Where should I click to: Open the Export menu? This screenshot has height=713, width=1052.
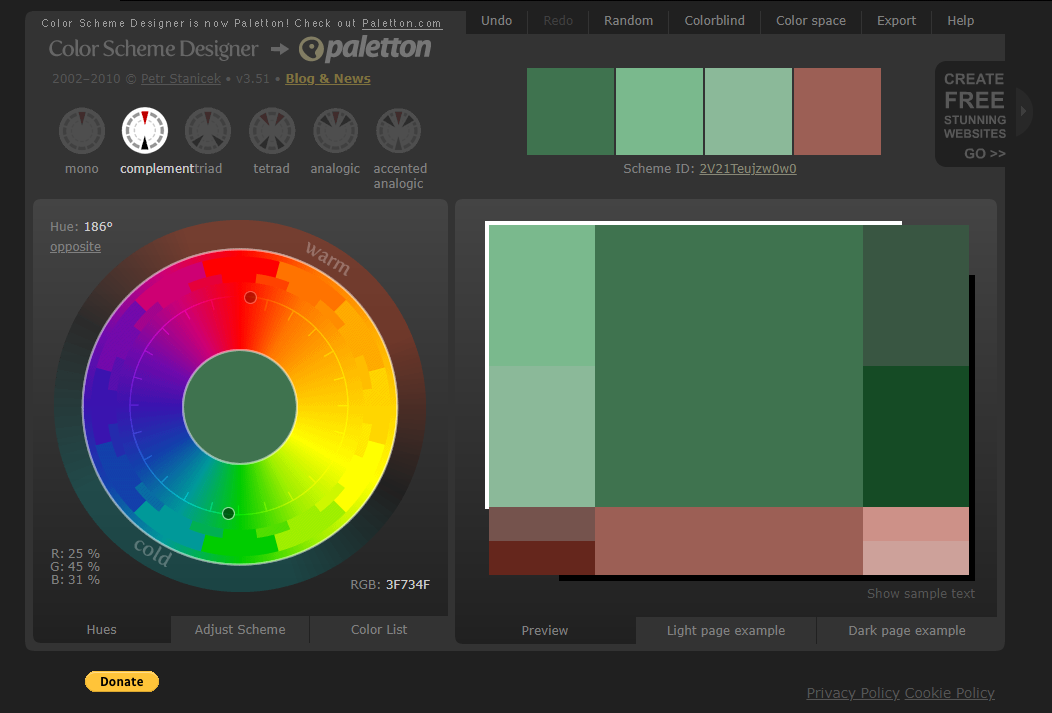tap(896, 21)
